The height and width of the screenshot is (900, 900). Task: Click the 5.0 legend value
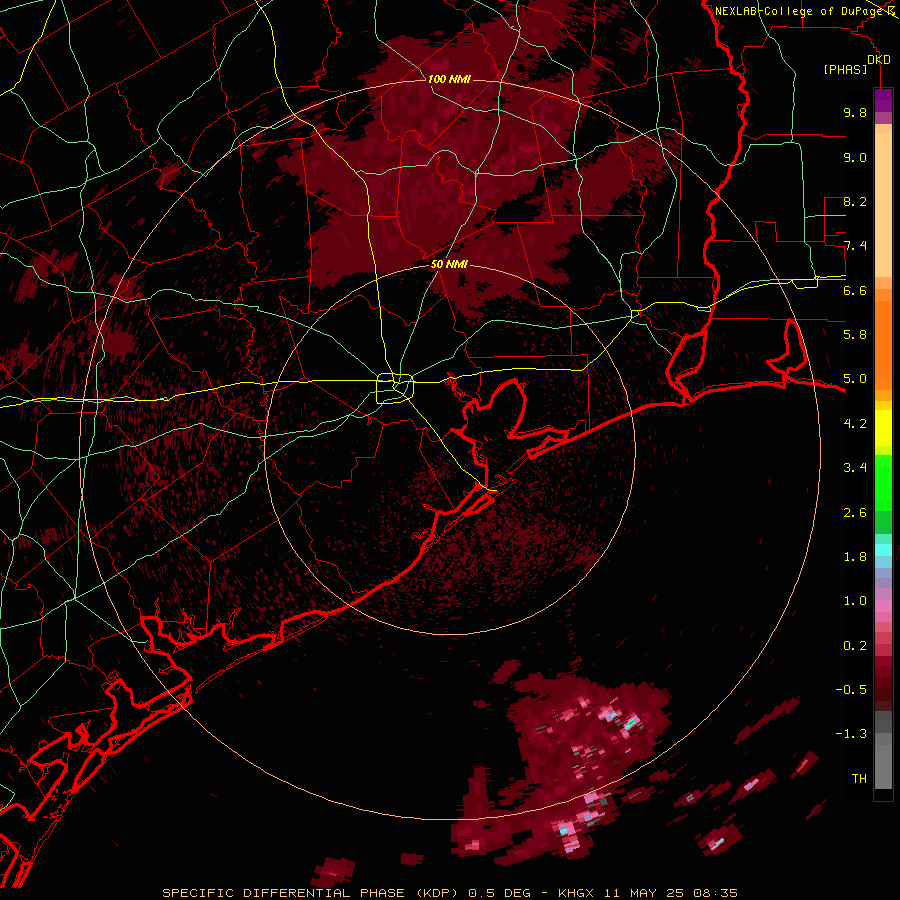coord(855,379)
